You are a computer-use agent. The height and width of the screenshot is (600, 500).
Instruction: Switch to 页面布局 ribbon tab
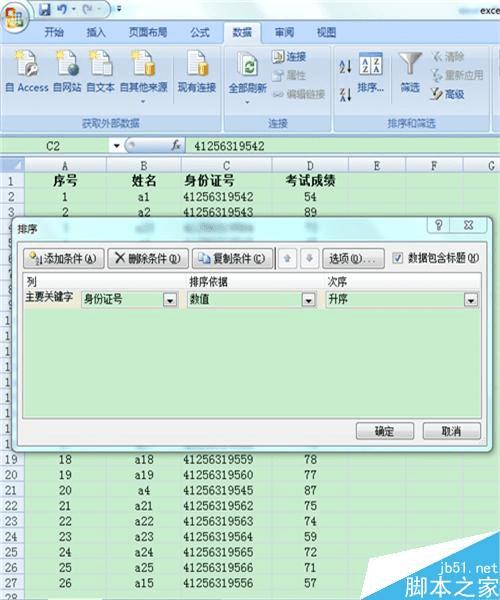click(148, 33)
